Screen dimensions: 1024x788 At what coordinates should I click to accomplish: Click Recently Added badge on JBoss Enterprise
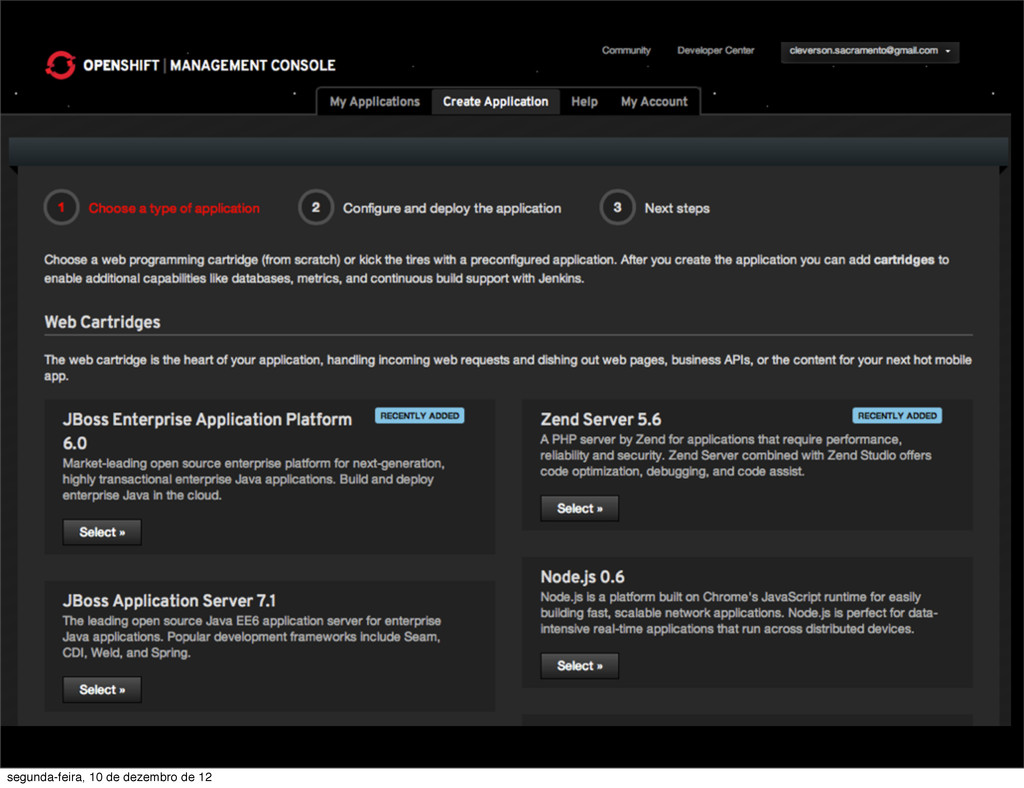tap(420, 416)
